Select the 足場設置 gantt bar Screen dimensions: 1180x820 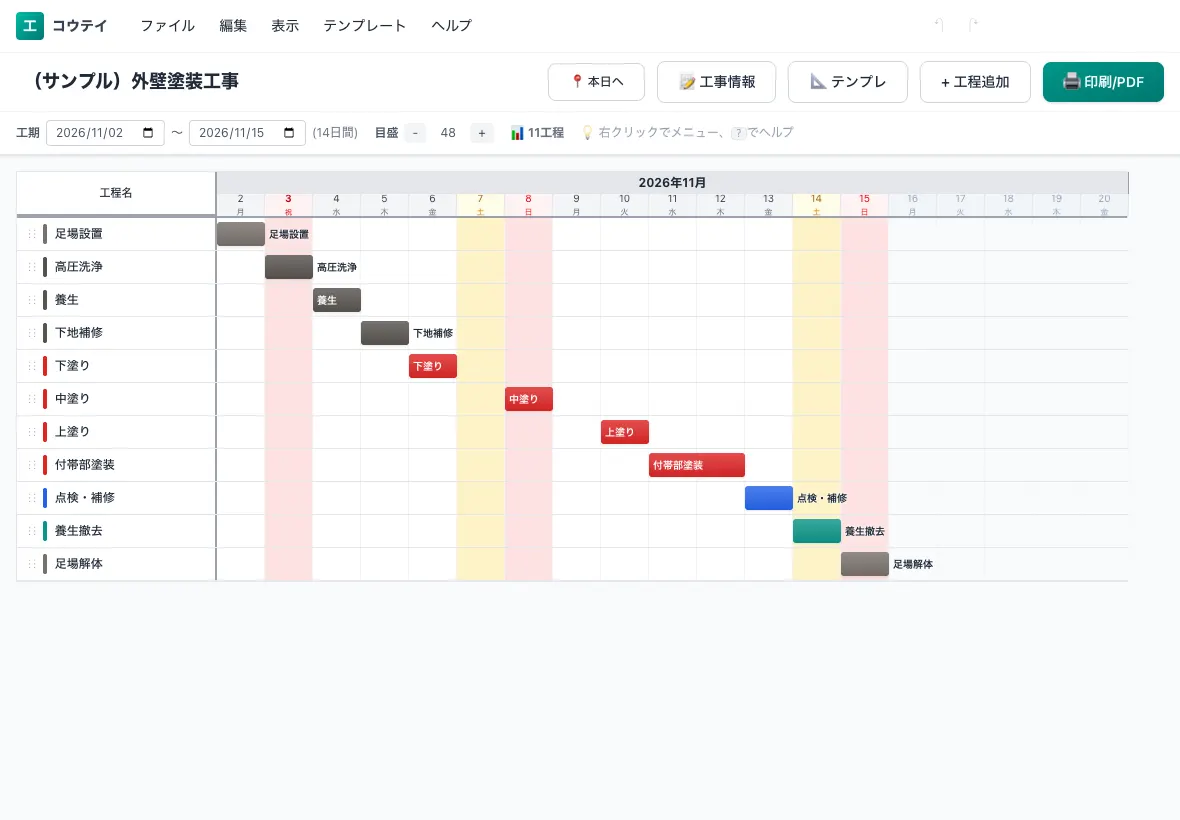(241, 234)
